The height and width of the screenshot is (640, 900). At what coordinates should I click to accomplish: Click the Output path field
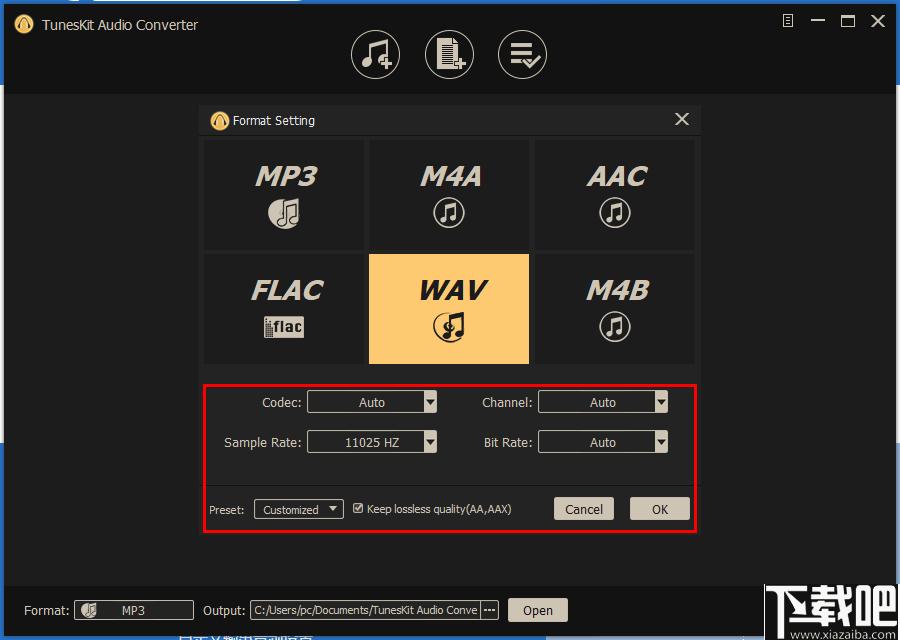point(366,610)
